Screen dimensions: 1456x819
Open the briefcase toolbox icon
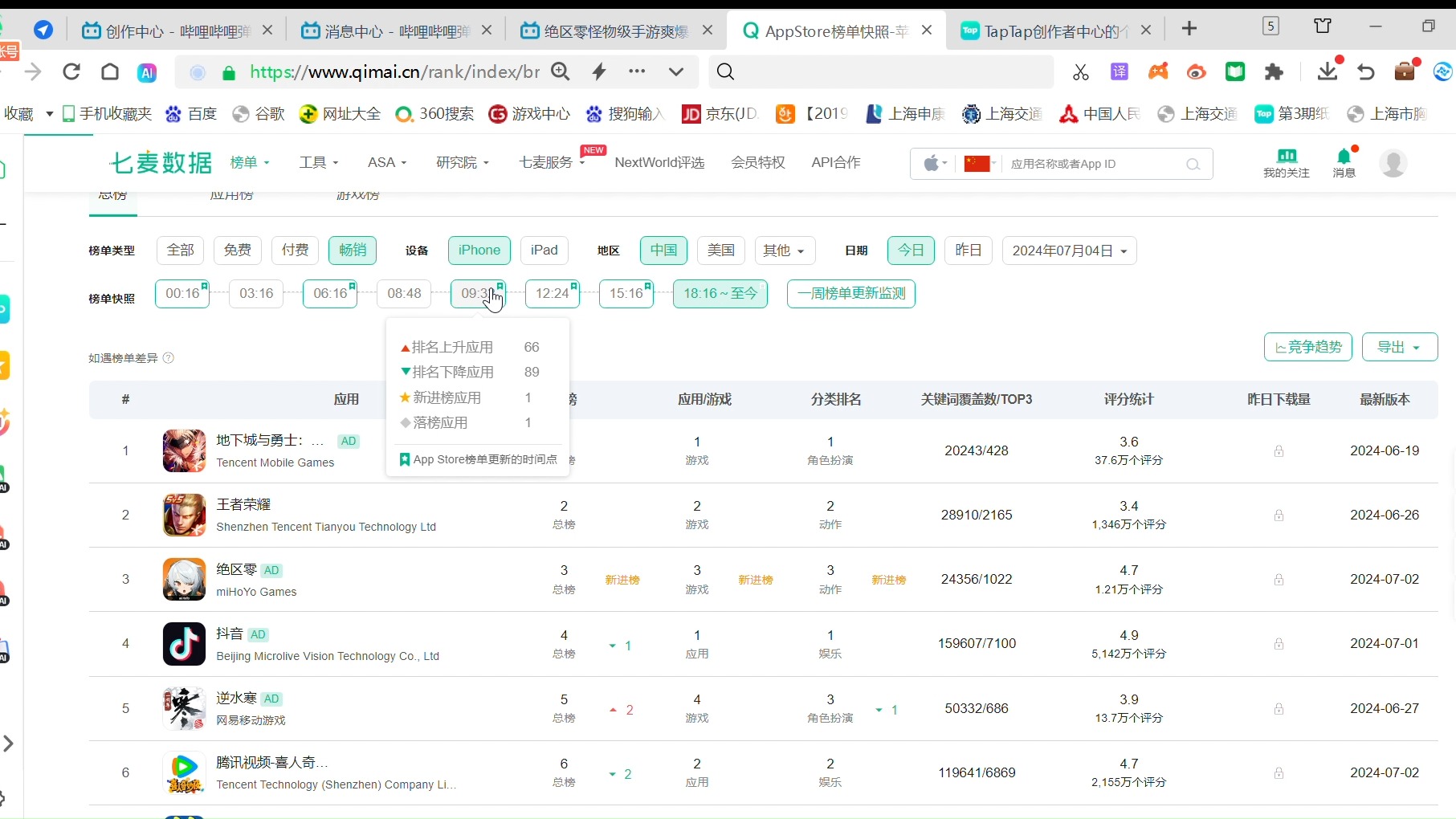(x=1405, y=71)
